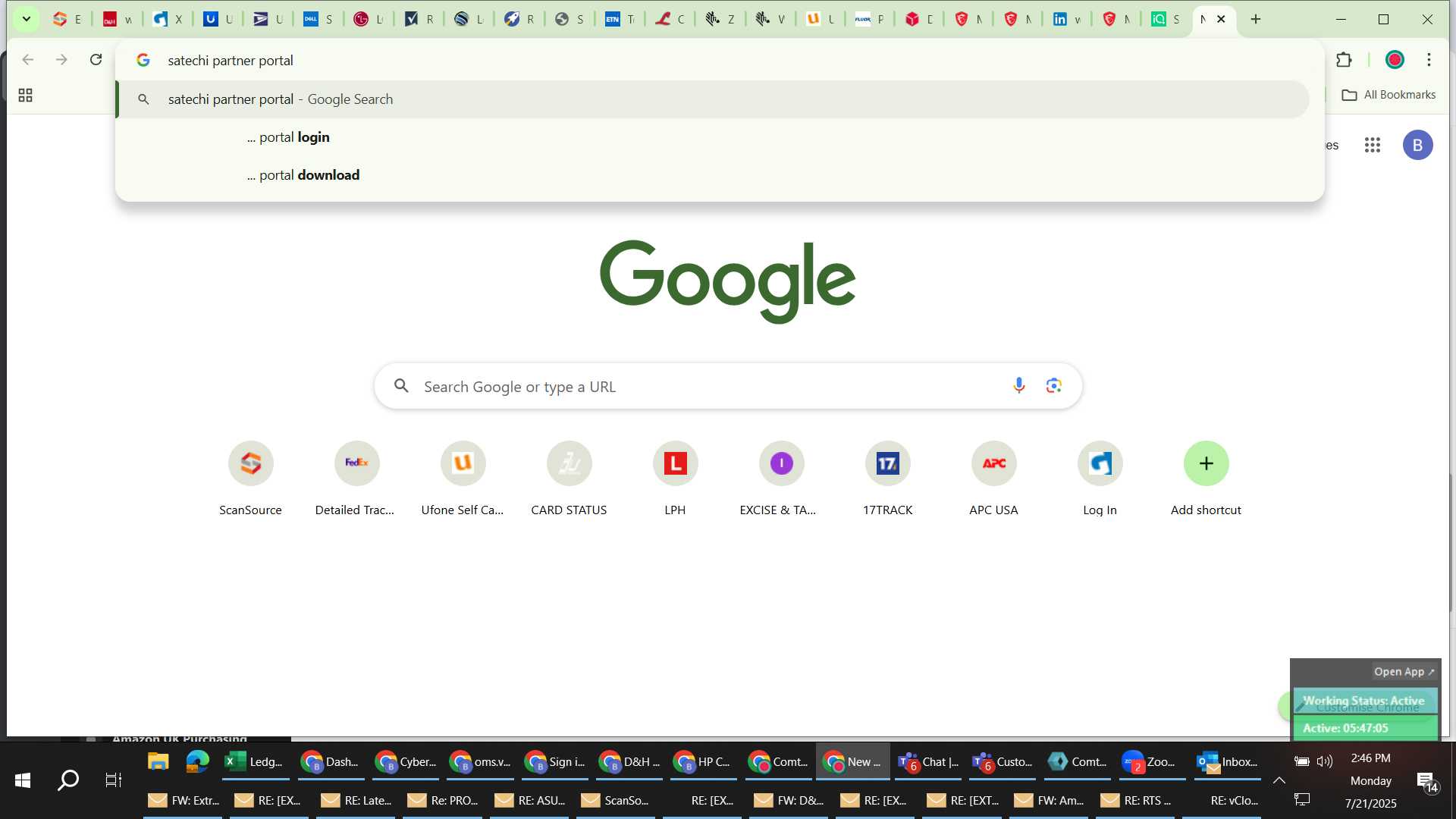Image resolution: width=1456 pixels, height=819 pixels.
Task: Switch to the LG browser tab
Action: 368,19
